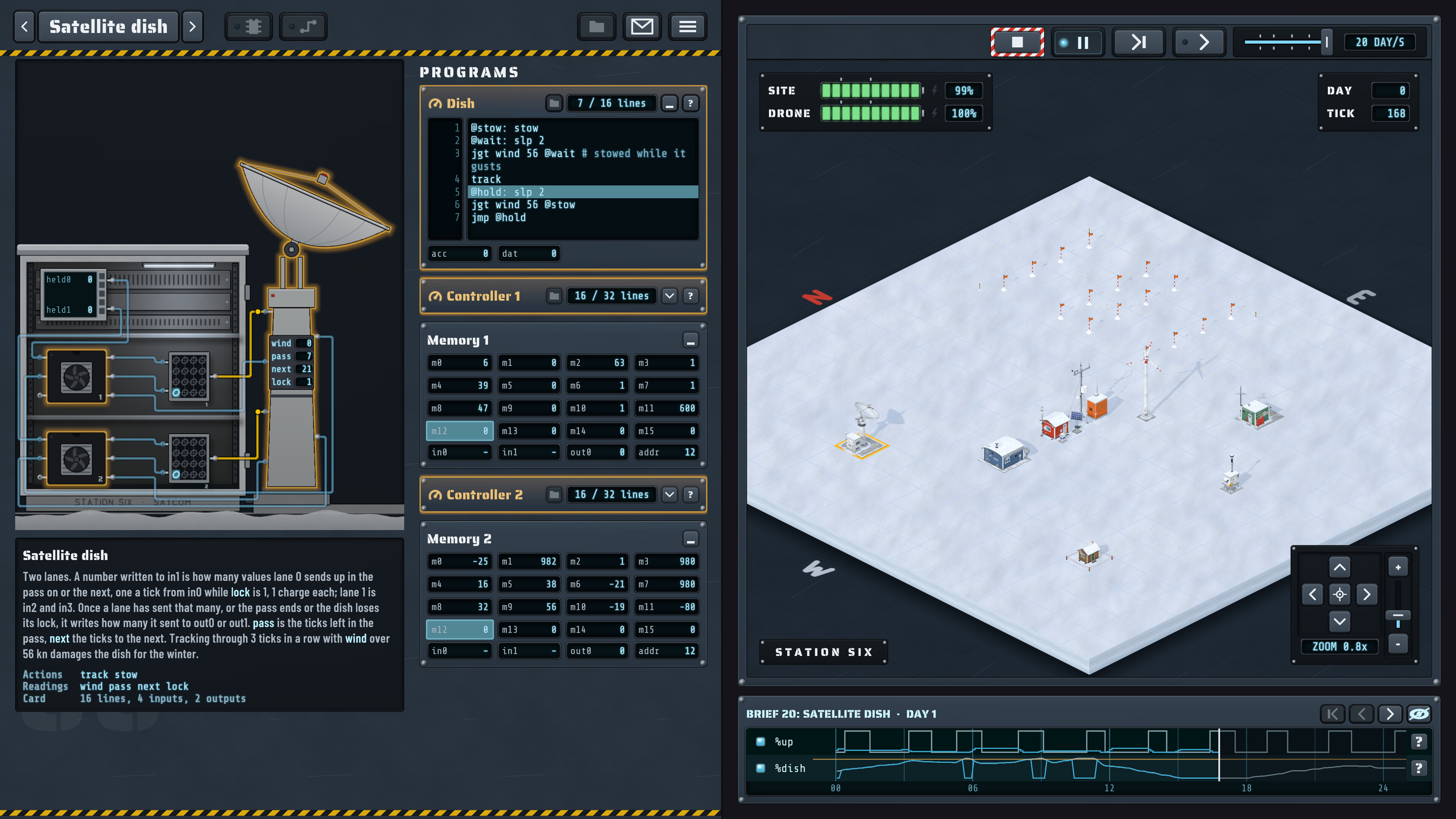Stop the simulation

coord(1017,42)
